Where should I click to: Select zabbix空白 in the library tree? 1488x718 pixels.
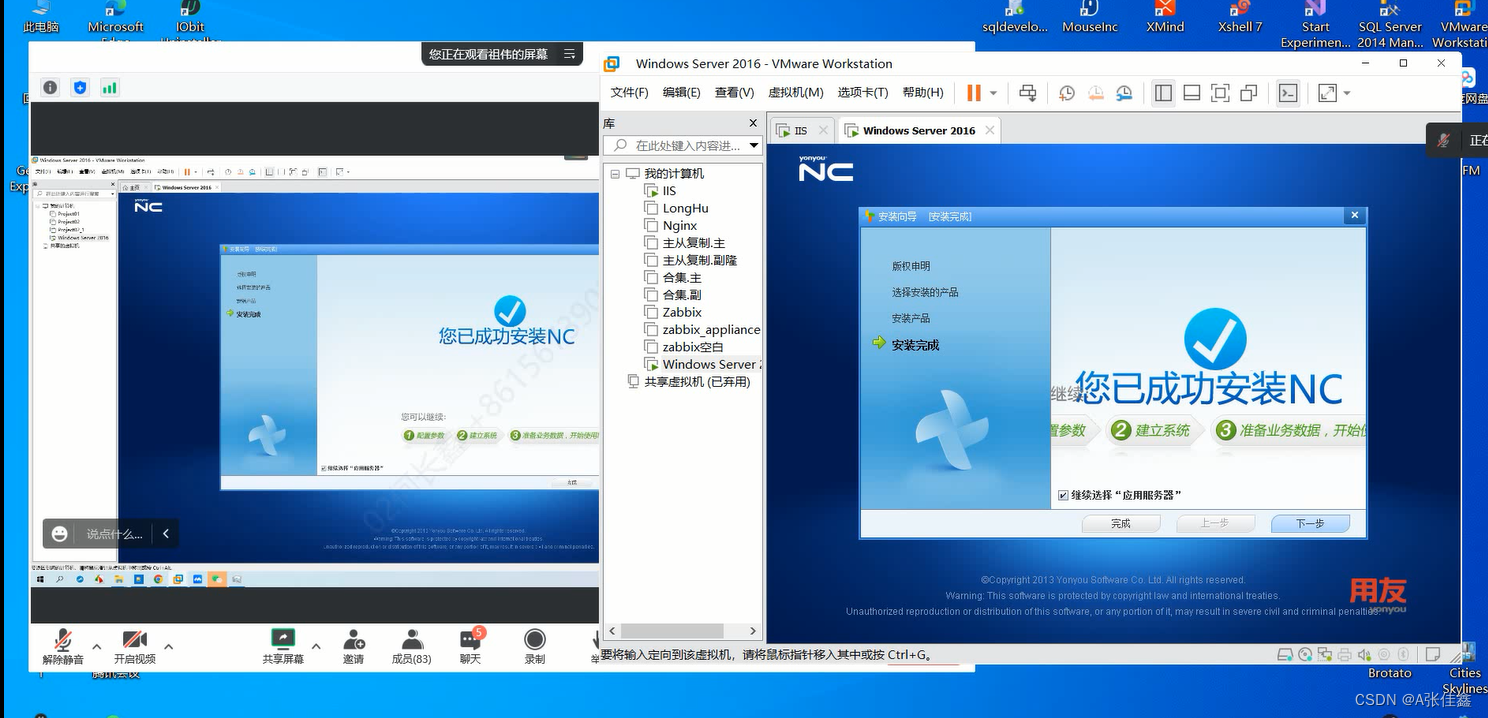[693, 347]
